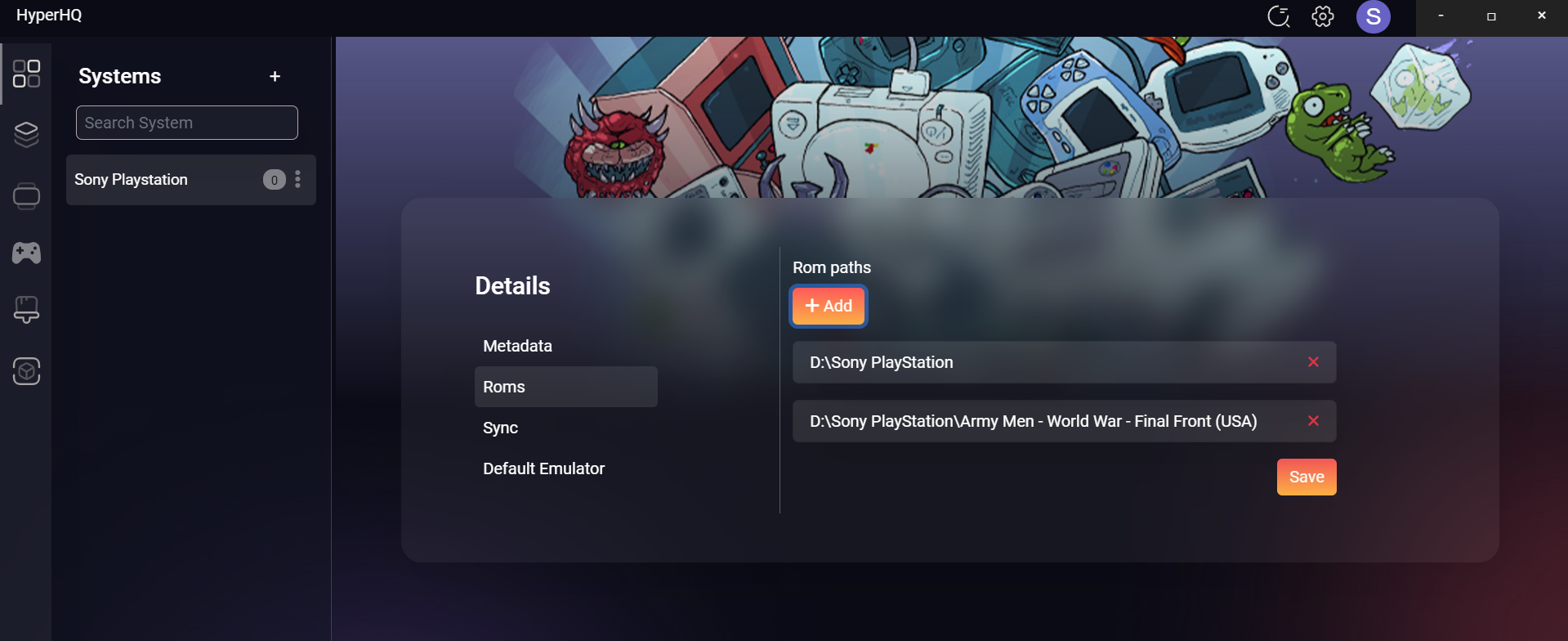
Task: Open the paint brush themes icon
Action: 26,310
